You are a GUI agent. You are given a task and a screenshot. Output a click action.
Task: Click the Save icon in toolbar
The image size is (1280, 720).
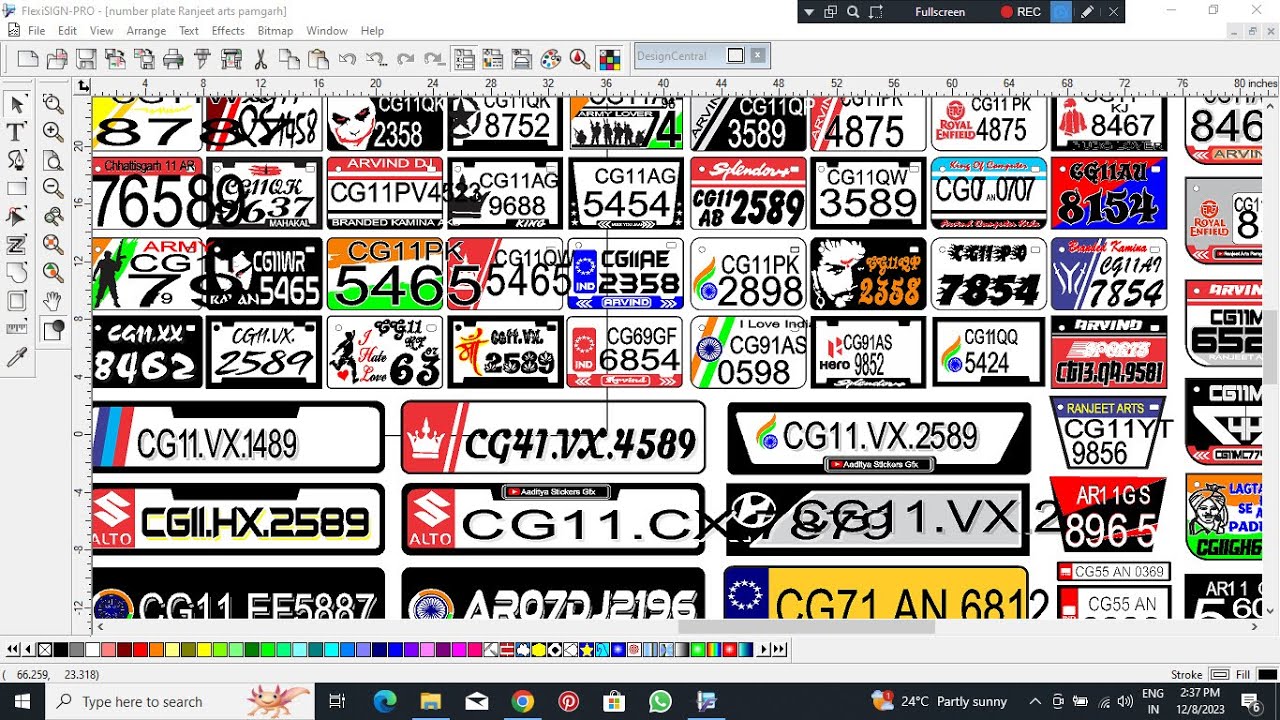point(86,58)
